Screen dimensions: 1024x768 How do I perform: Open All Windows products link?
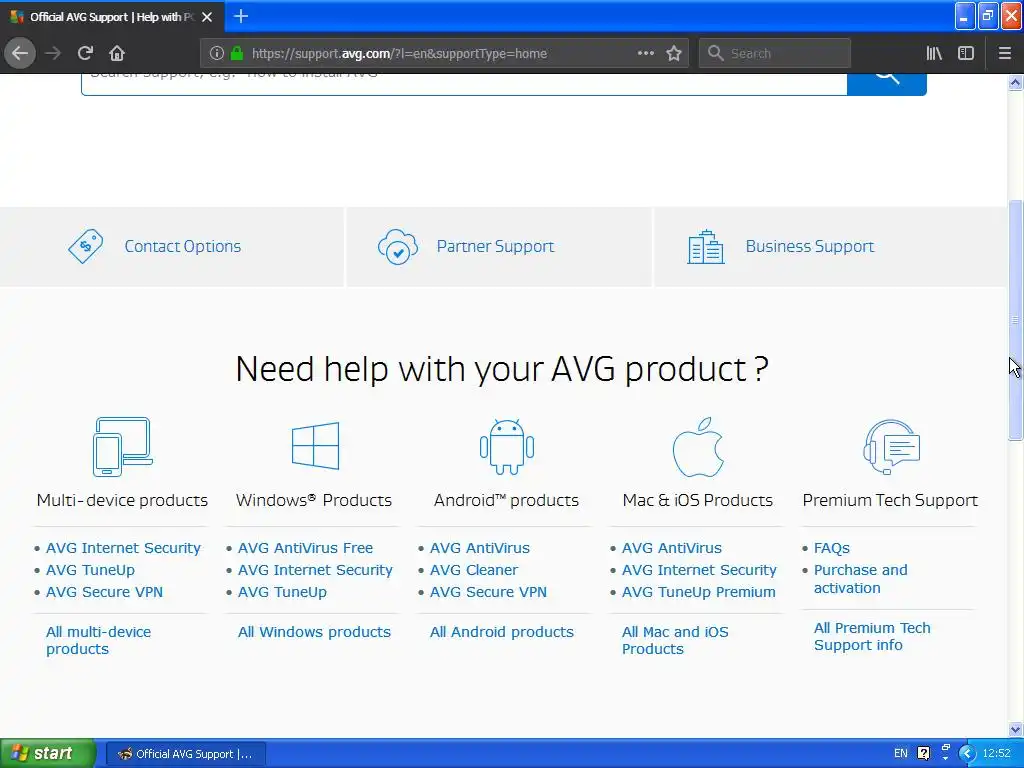(314, 632)
